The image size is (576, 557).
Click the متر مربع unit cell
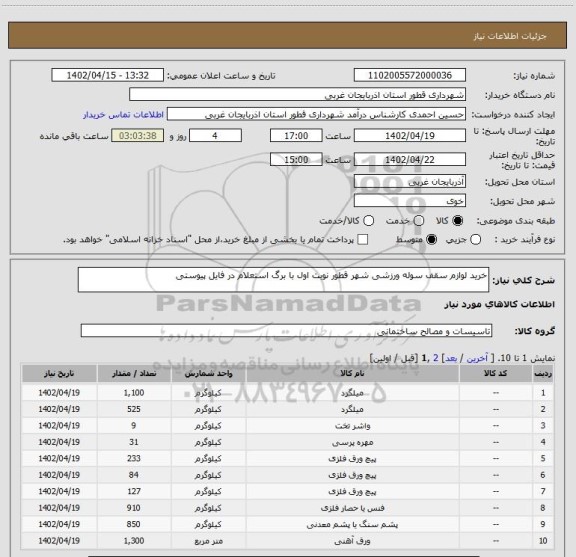(208, 541)
